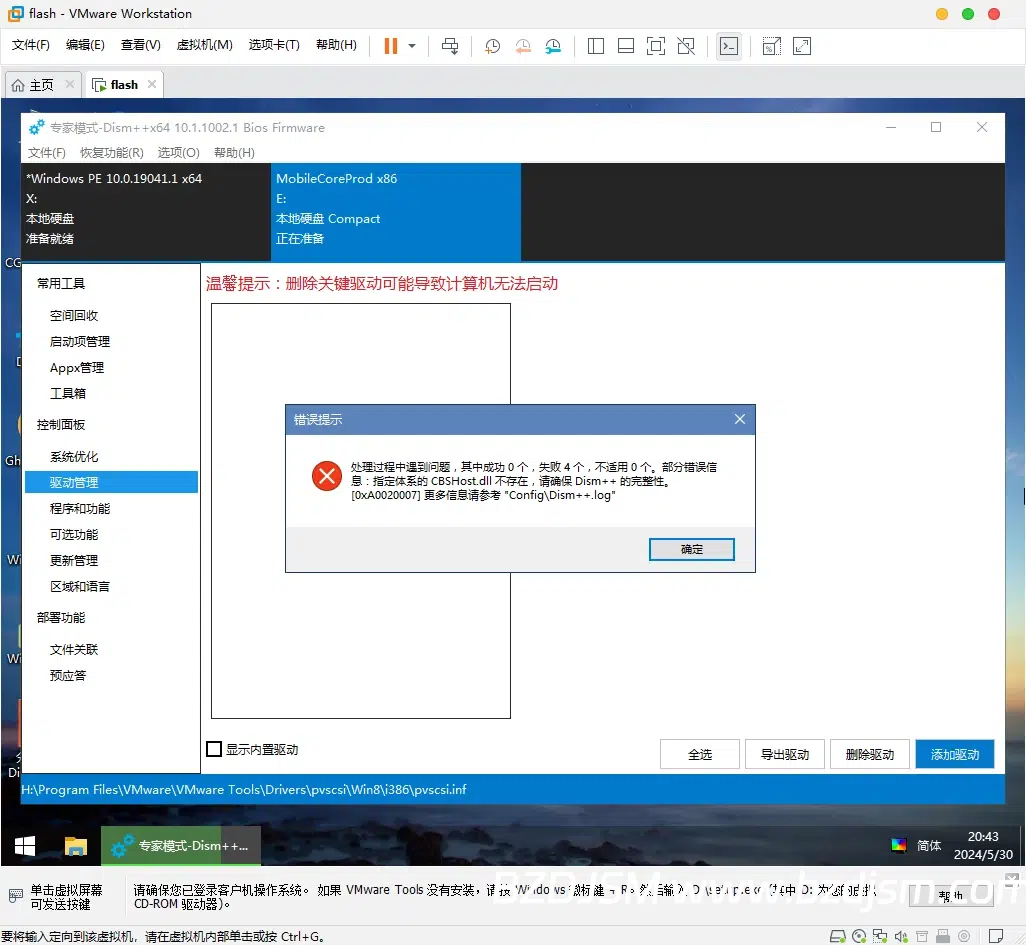Click the network adapter status icon
The width and height of the screenshot is (1026, 945).
[880, 936]
